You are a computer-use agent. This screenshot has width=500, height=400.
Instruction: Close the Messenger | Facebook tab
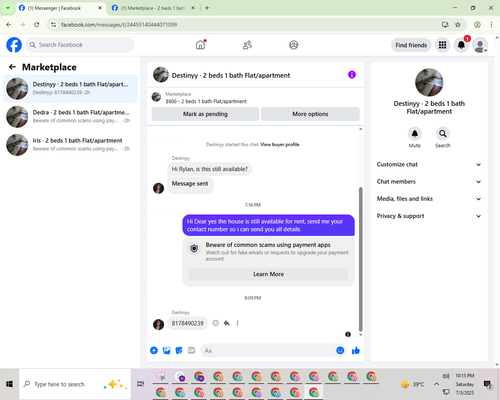(x=100, y=8)
